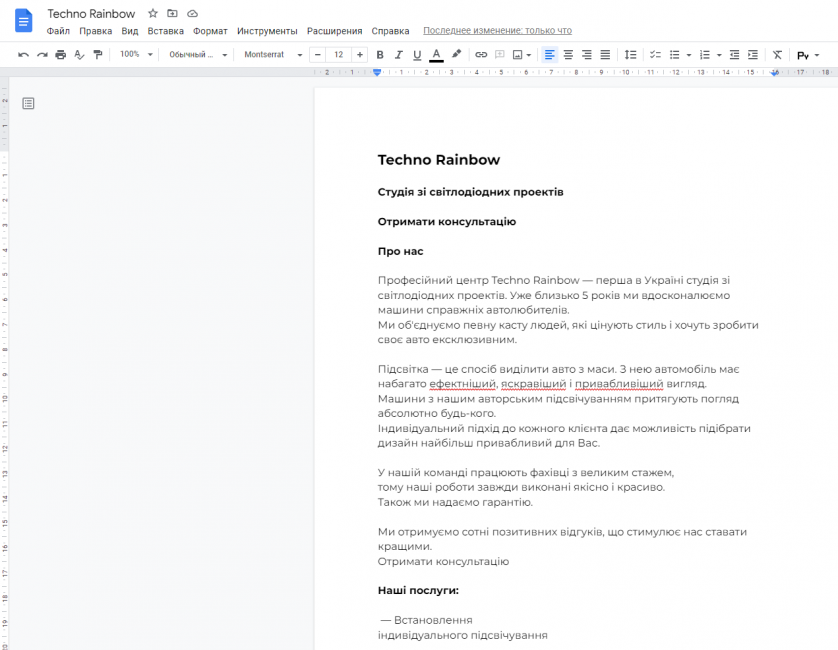Viewport: 838px width, 650px height.
Task: Decrease the paragraph indent
Action: (x=734, y=55)
